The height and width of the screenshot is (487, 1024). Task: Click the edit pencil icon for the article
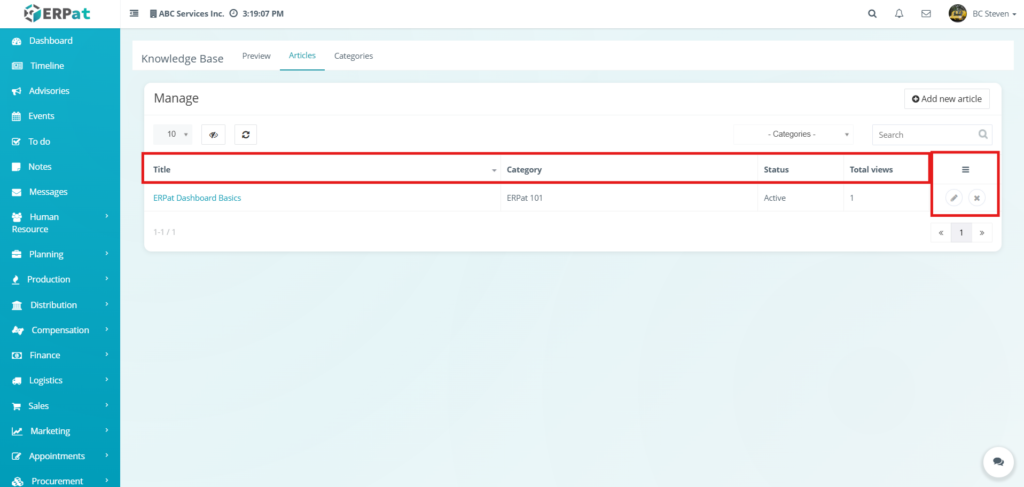coord(954,198)
